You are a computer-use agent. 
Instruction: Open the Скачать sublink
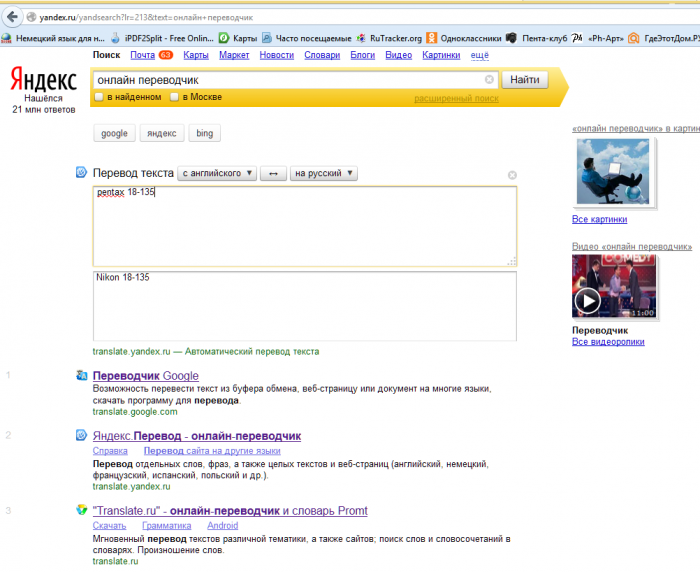pos(109,526)
